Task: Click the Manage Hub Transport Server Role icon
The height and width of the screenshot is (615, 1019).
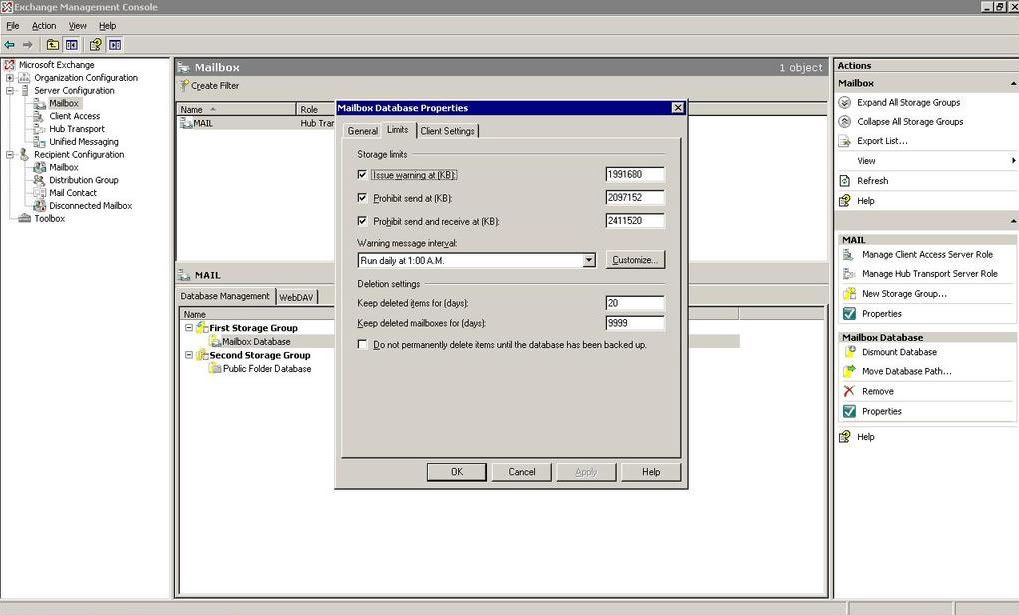Action: (x=849, y=274)
